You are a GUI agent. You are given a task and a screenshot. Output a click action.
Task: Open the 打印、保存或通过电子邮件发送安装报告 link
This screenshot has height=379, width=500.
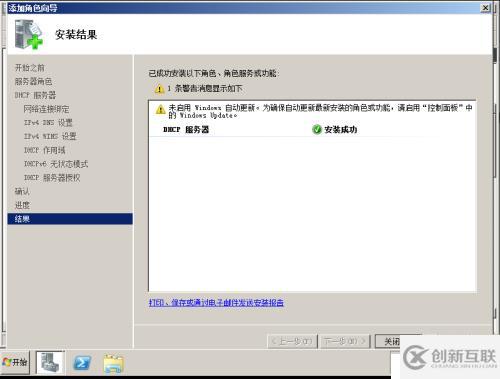point(216,303)
